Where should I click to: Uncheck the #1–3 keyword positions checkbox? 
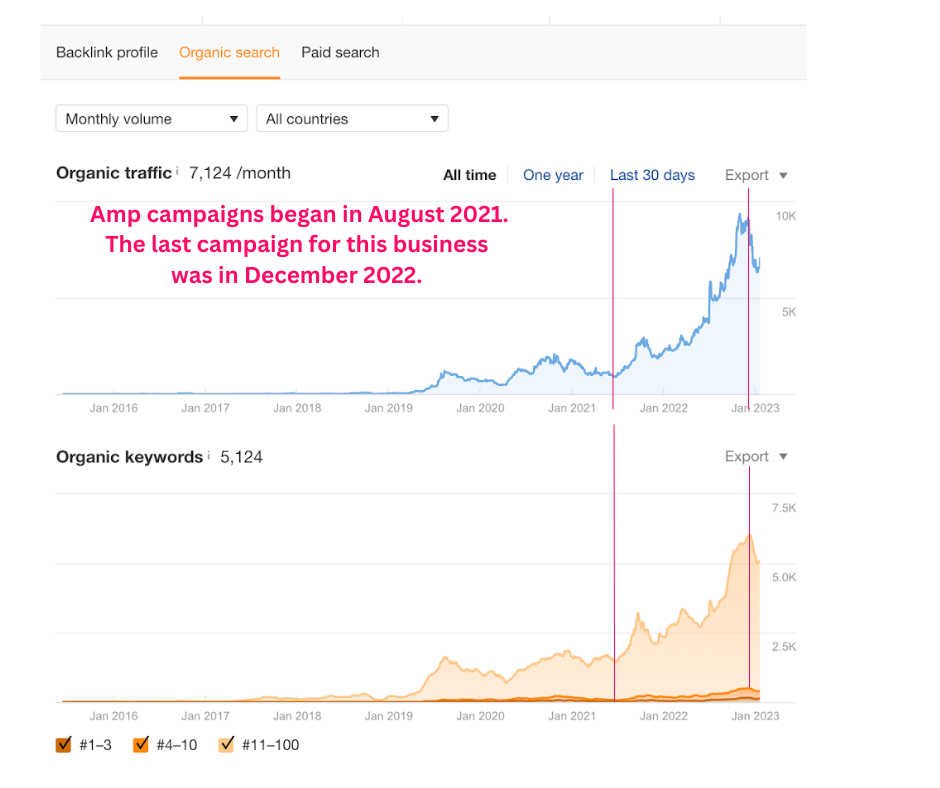64,744
